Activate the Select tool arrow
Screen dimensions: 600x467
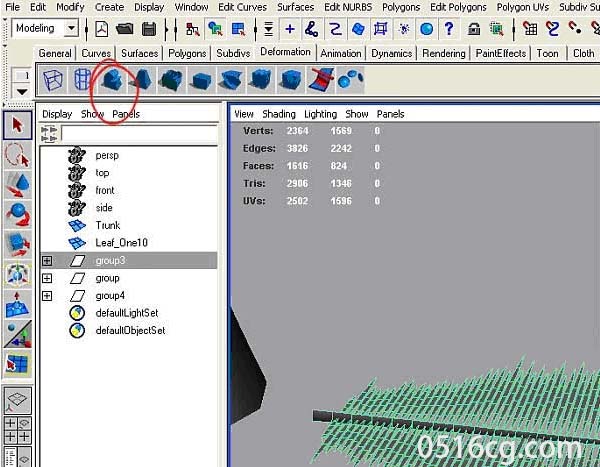(17, 126)
